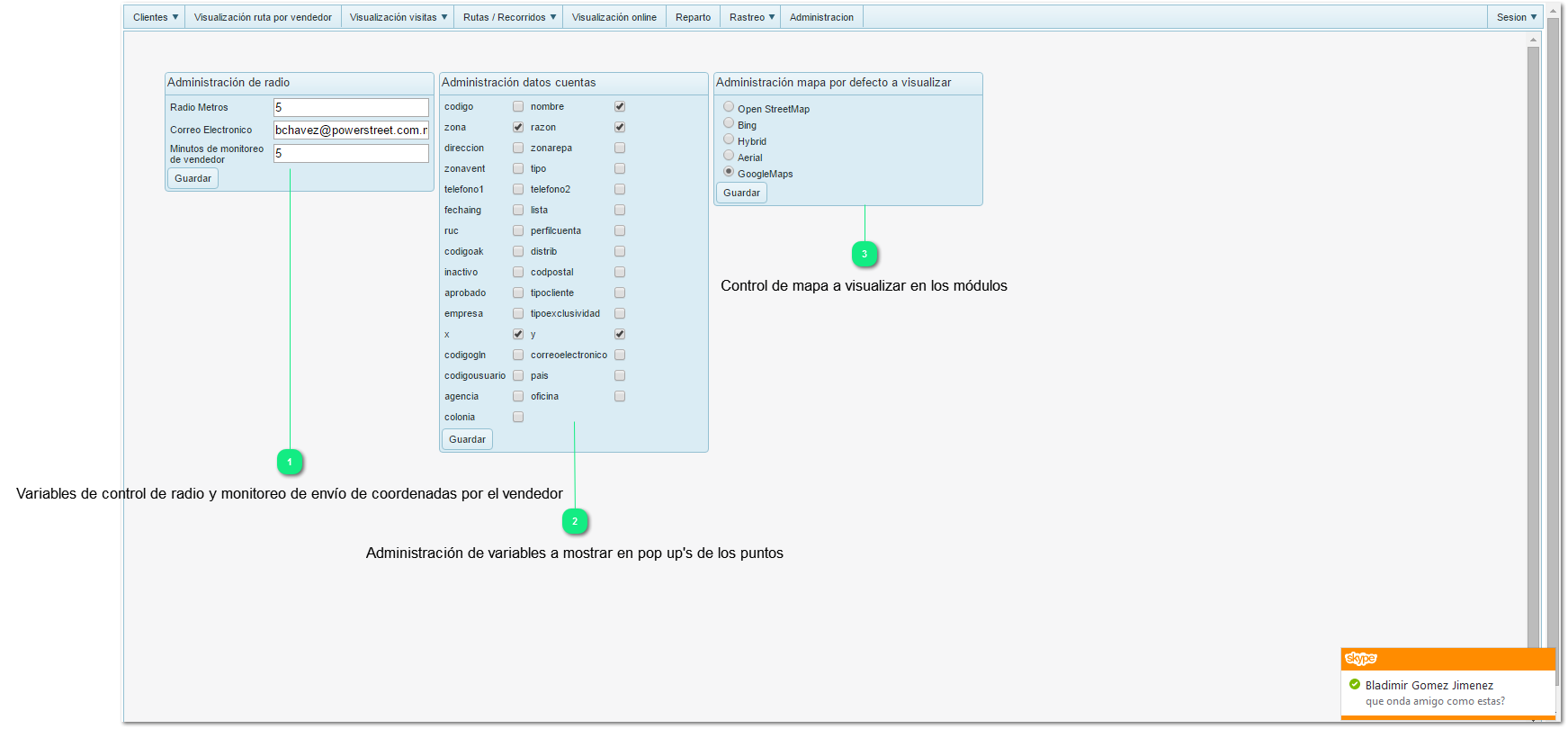Enable the codpostal checkbox
Image resolution: width=1568 pixels, height=729 pixels.
620,272
